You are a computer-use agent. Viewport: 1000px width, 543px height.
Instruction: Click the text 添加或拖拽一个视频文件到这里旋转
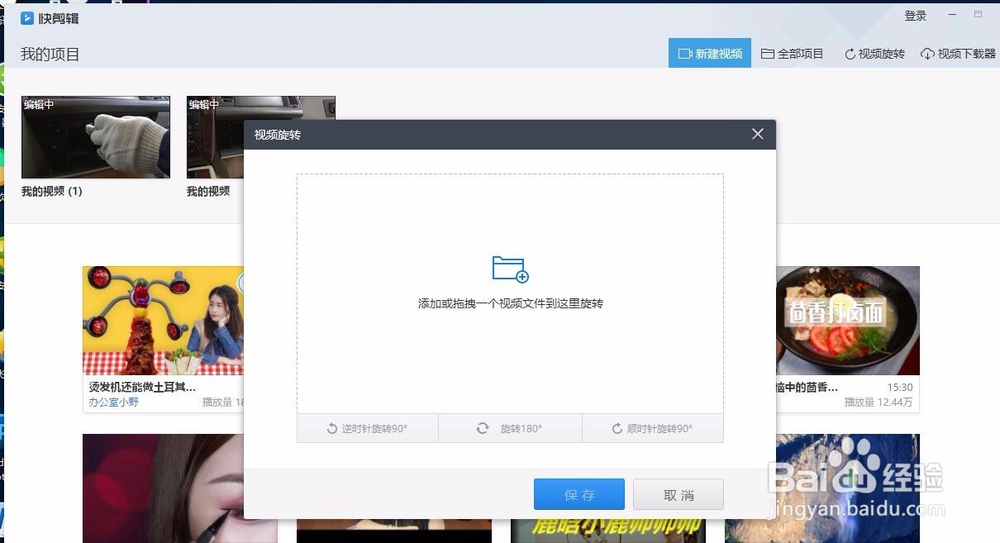pos(510,304)
